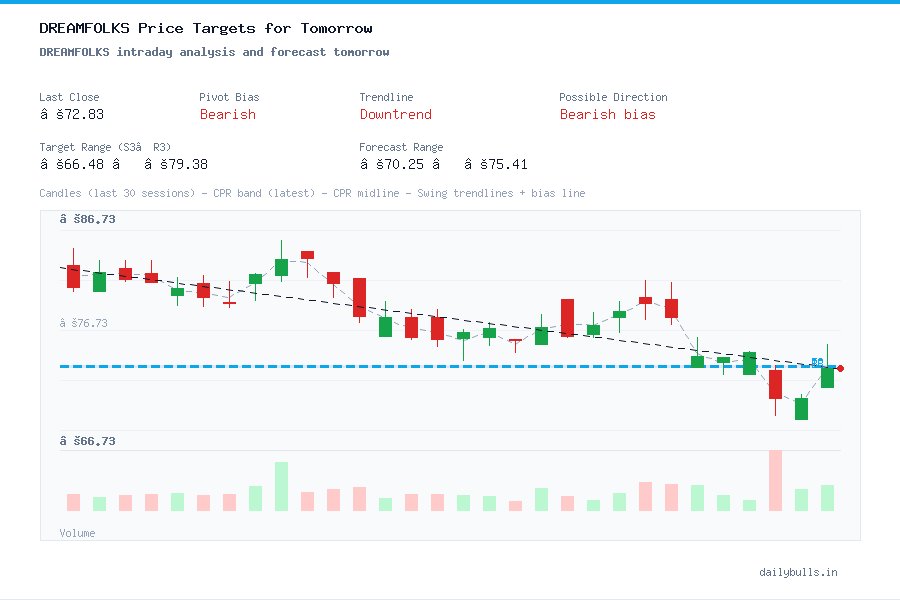Click the "Pivot Bias" label
This screenshot has width=900, height=600.
pyautogui.click(x=229, y=97)
